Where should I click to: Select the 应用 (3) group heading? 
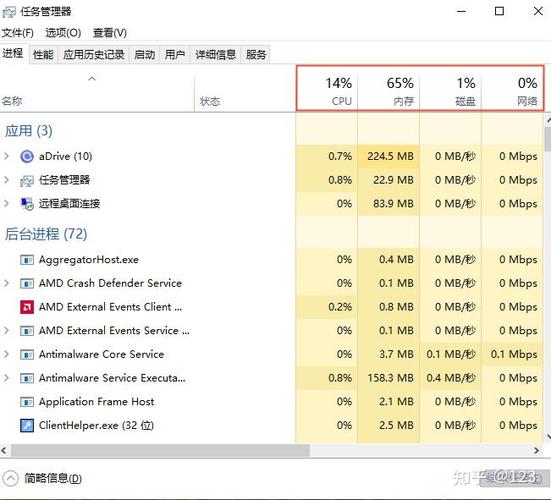[29, 131]
